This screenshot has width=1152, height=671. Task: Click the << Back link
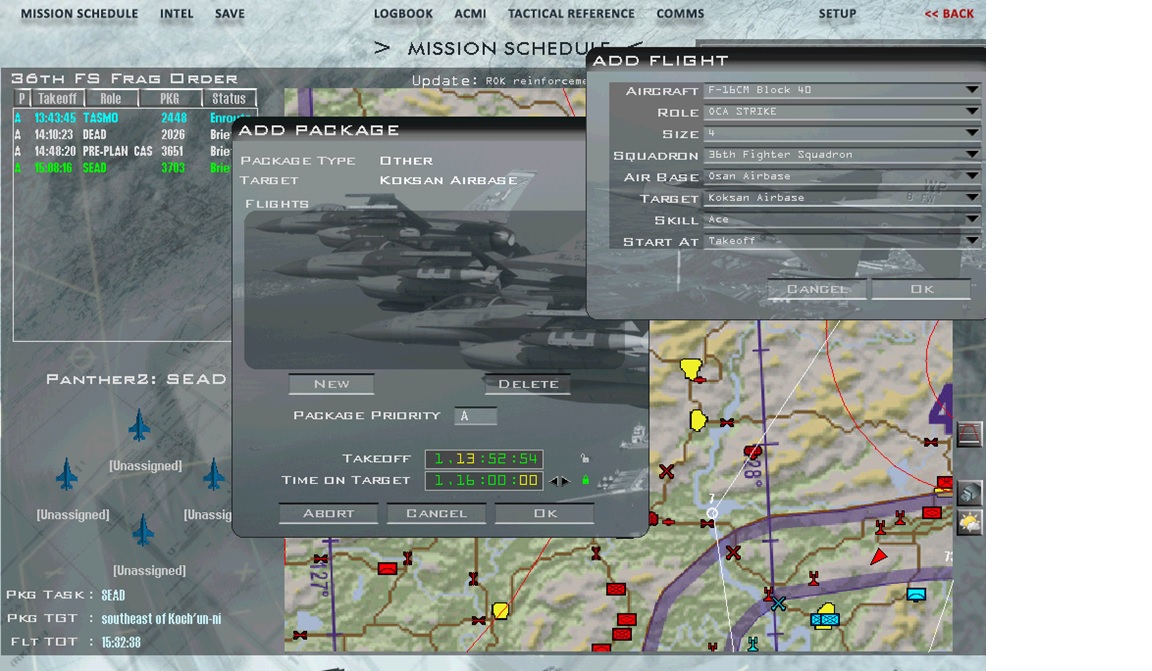tap(949, 14)
